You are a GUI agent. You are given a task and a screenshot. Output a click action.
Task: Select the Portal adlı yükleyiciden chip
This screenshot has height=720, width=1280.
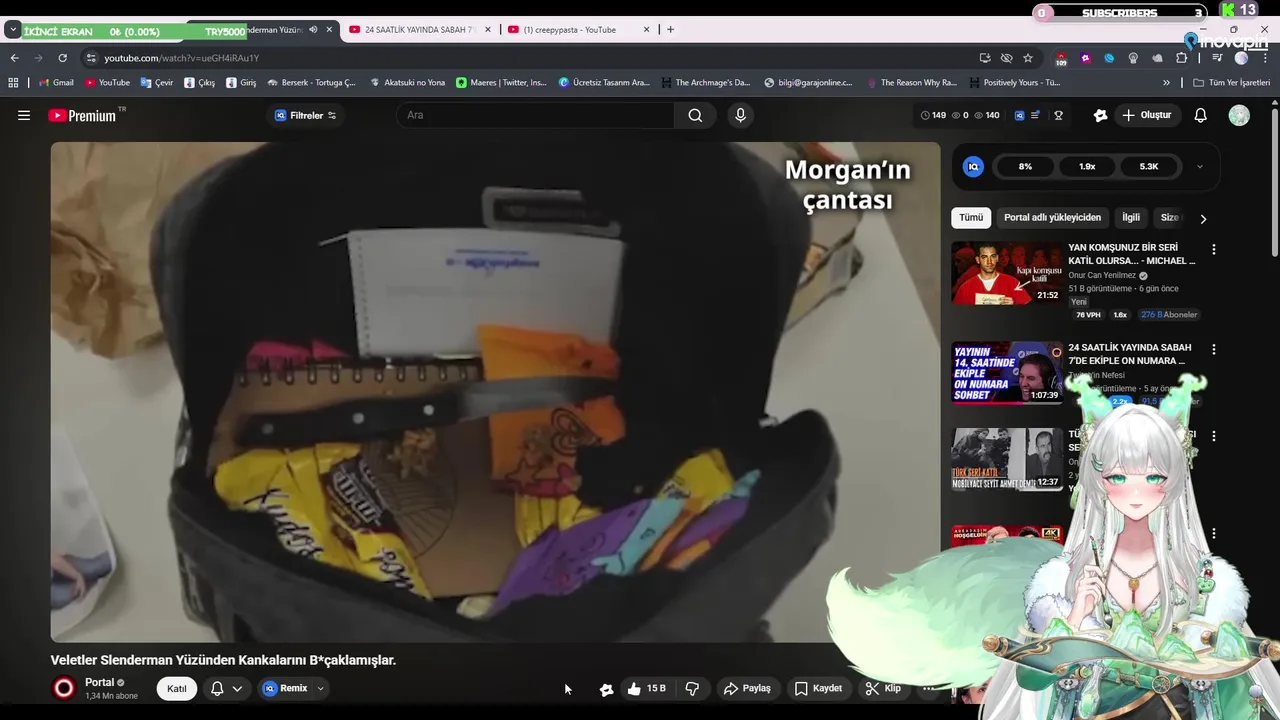point(1052,218)
